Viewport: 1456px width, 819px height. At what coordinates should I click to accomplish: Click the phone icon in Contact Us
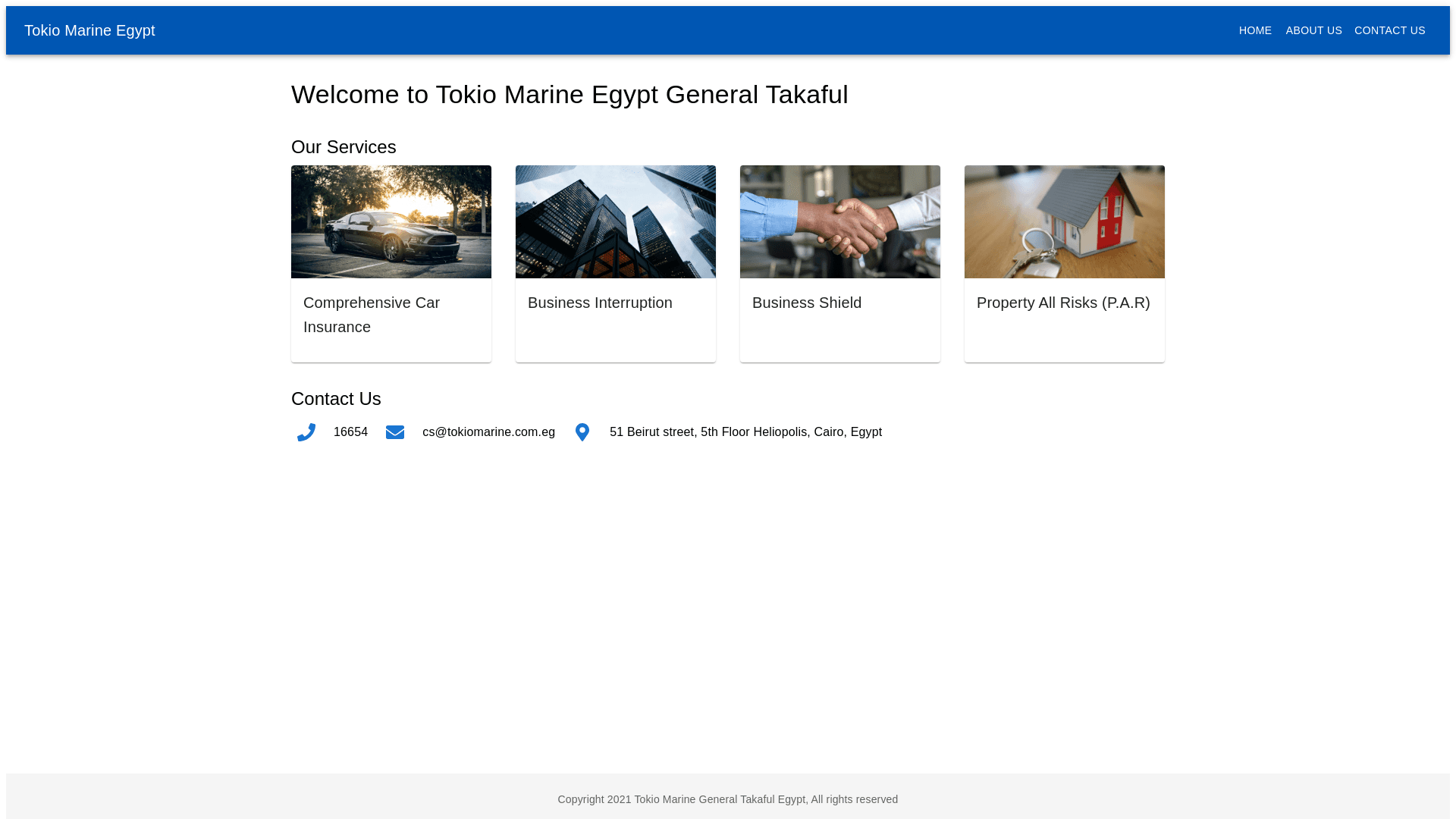(x=306, y=432)
